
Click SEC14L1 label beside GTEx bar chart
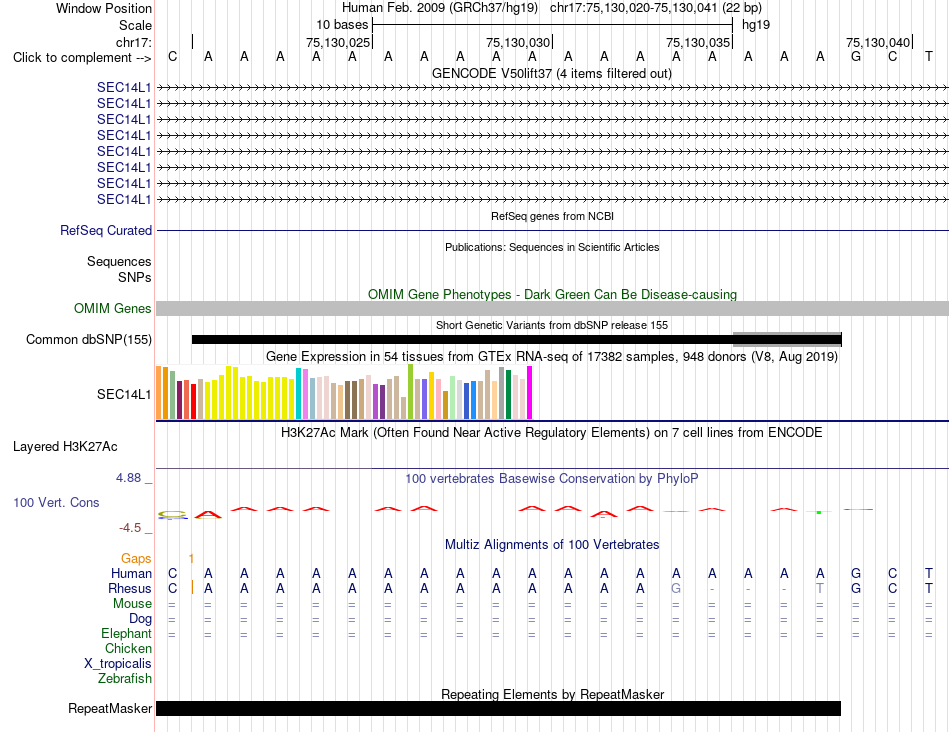pyautogui.click(x=124, y=394)
